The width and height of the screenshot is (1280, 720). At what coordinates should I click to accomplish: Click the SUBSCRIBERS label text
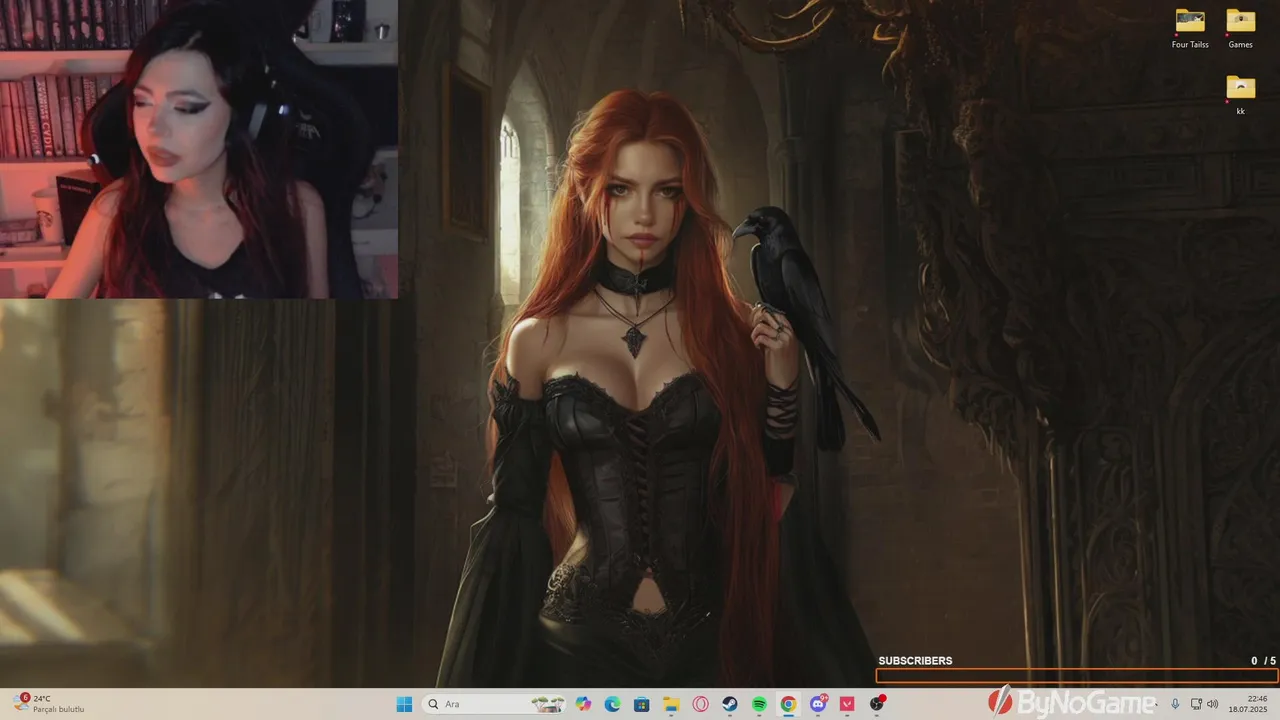pos(915,661)
